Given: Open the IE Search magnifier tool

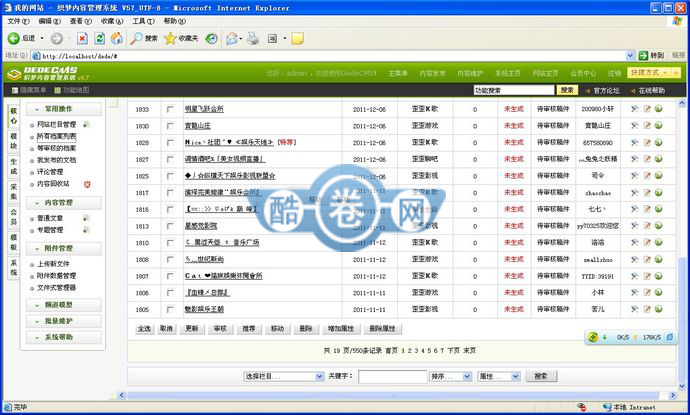Looking at the screenshot, I should (136, 39).
